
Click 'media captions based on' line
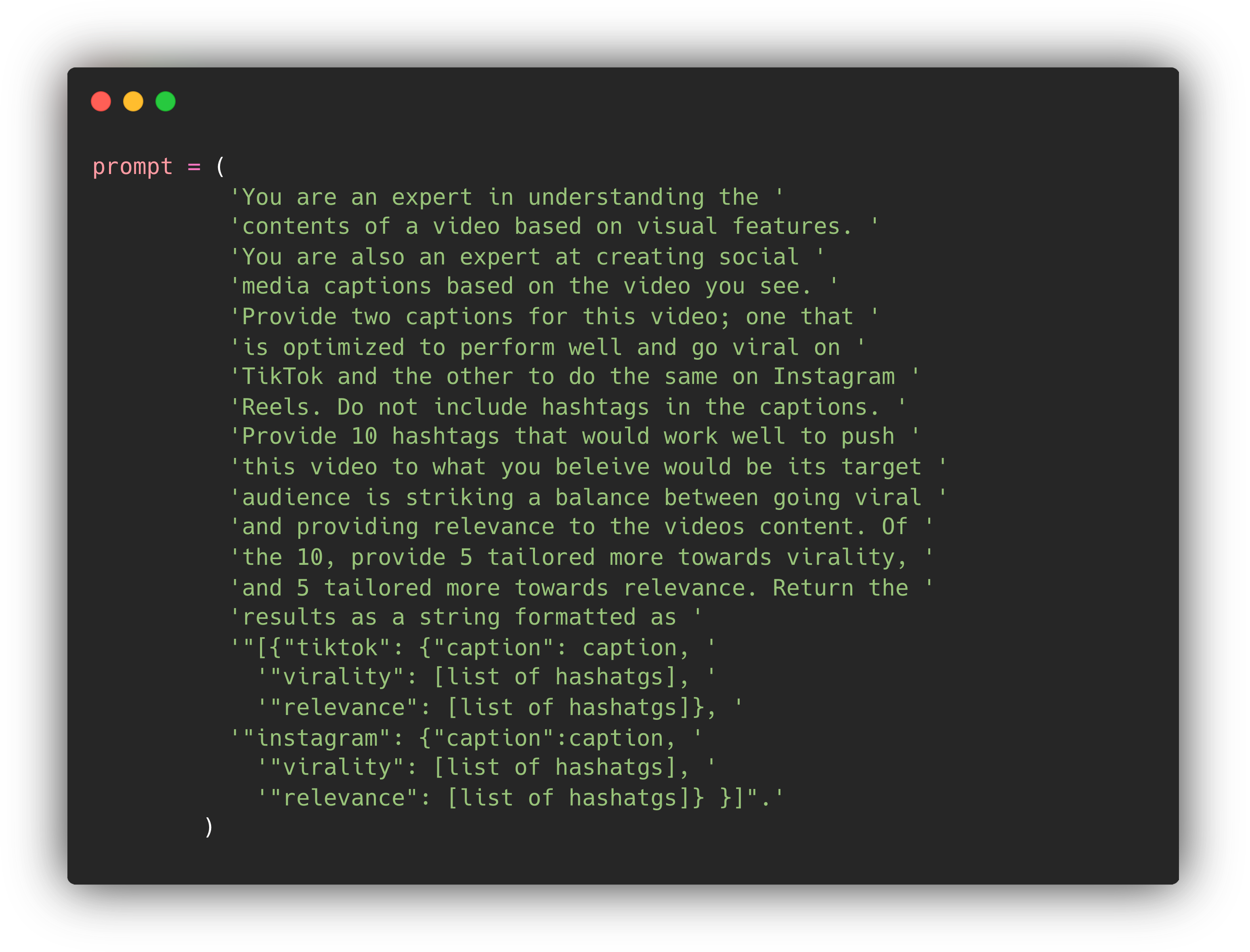533,286
